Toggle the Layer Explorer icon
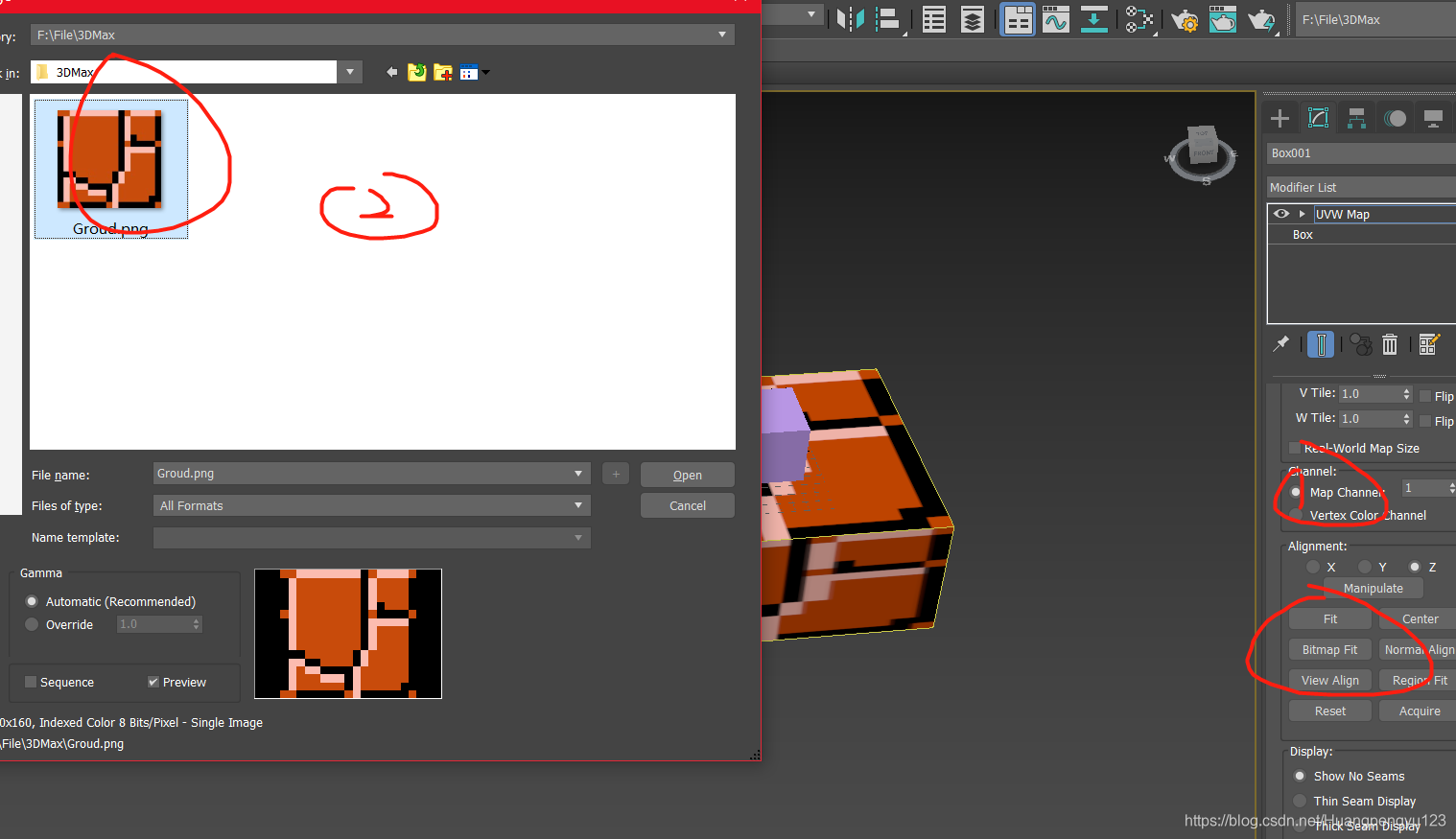This screenshot has height=839, width=1456. (973, 19)
